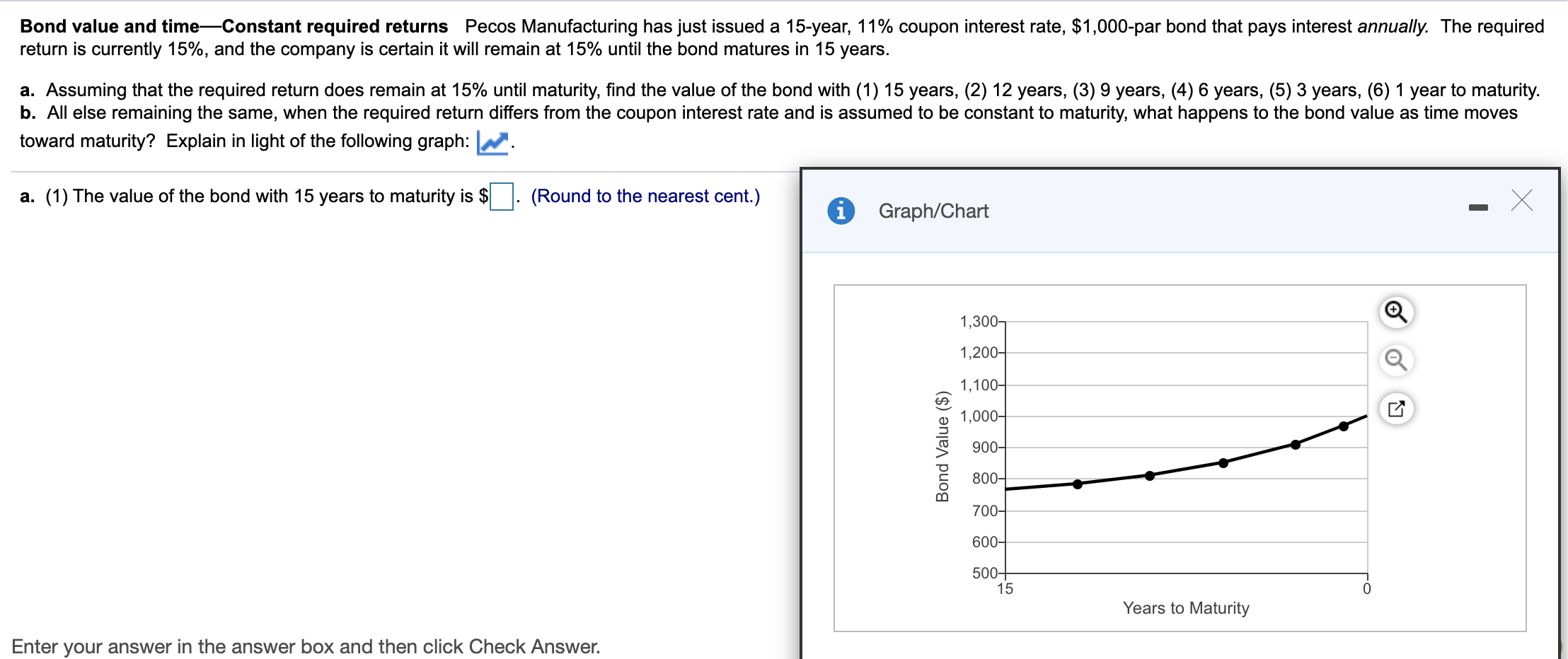1568x659 pixels.
Task: Close the Graph/Chart window
Action: [1521, 202]
